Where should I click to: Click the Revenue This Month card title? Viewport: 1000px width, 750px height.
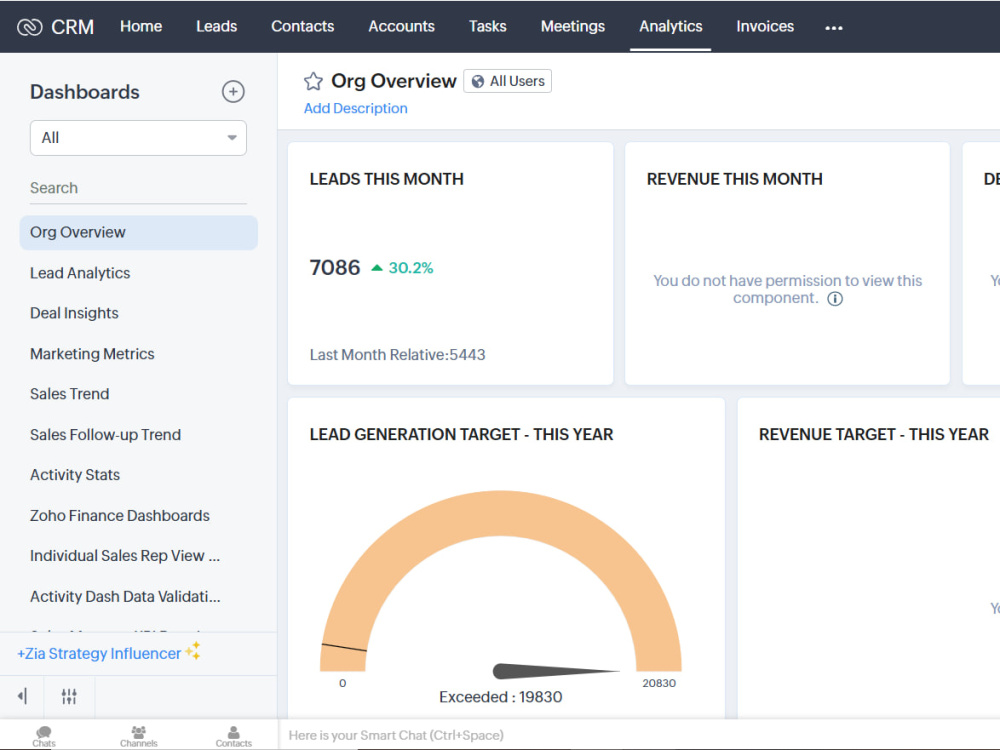pyautogui.click(x=734, y=179)
